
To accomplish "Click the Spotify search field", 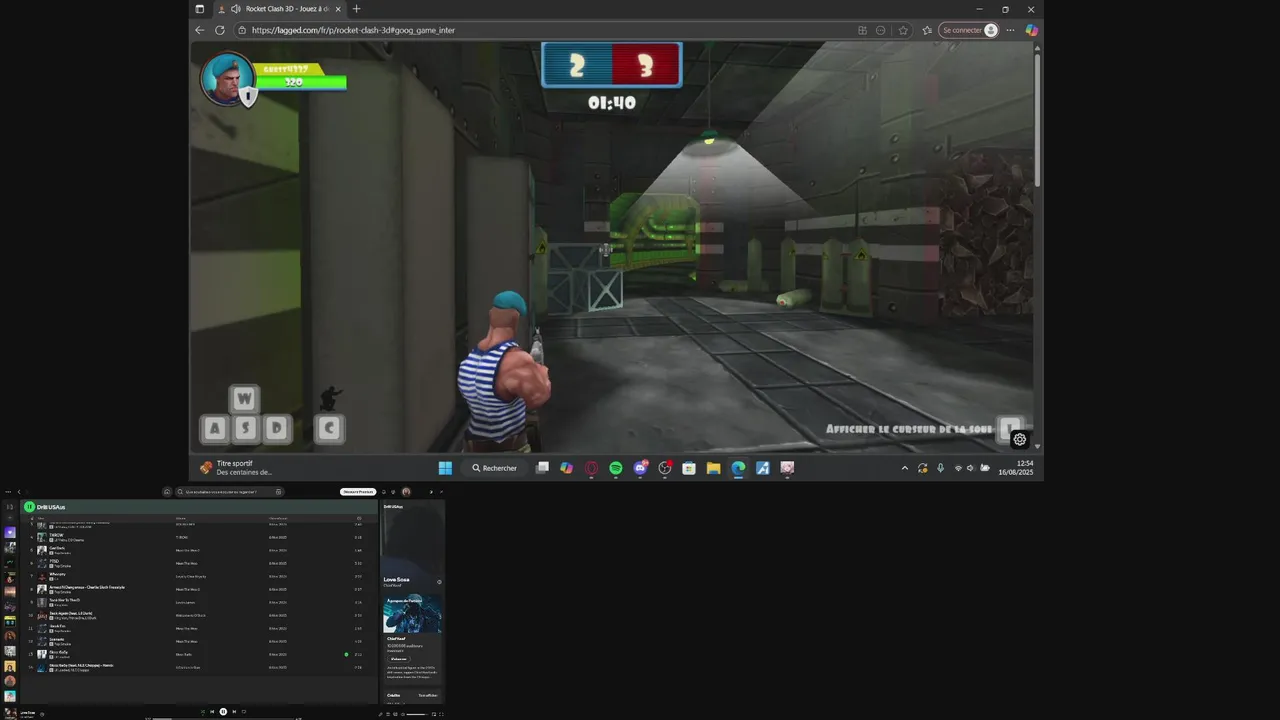I will pyautogui.click(x=228, y=492).
